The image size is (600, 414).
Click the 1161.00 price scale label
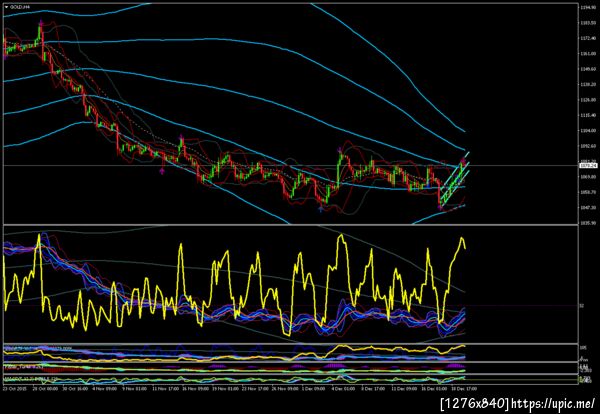click(586, 54)
